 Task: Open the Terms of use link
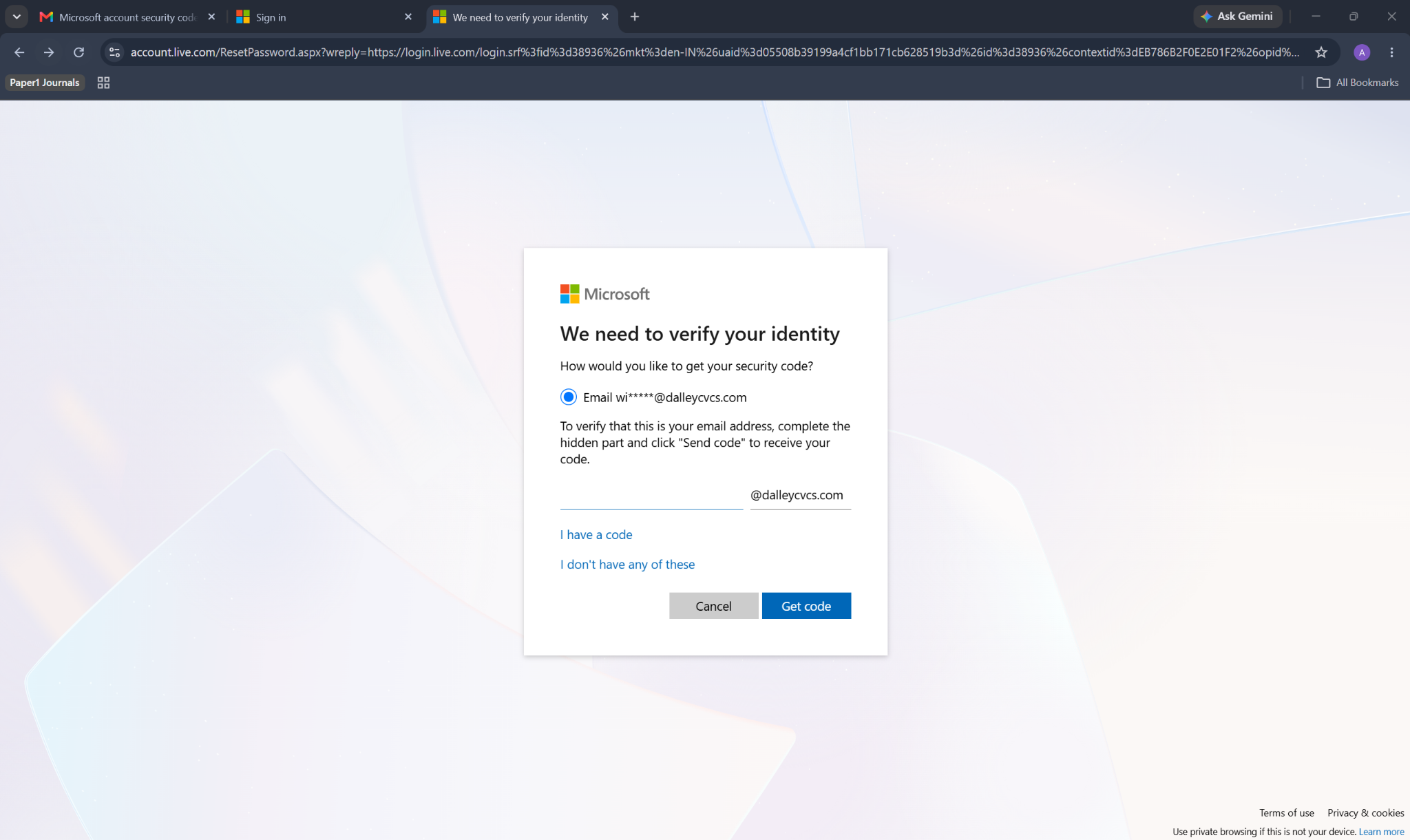[1286, 813]
